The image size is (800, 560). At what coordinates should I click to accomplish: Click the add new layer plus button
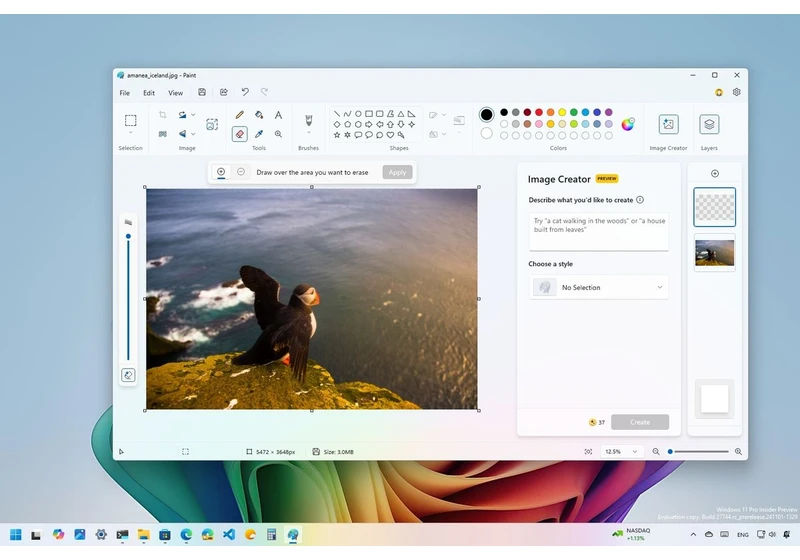tap(715, 173)
